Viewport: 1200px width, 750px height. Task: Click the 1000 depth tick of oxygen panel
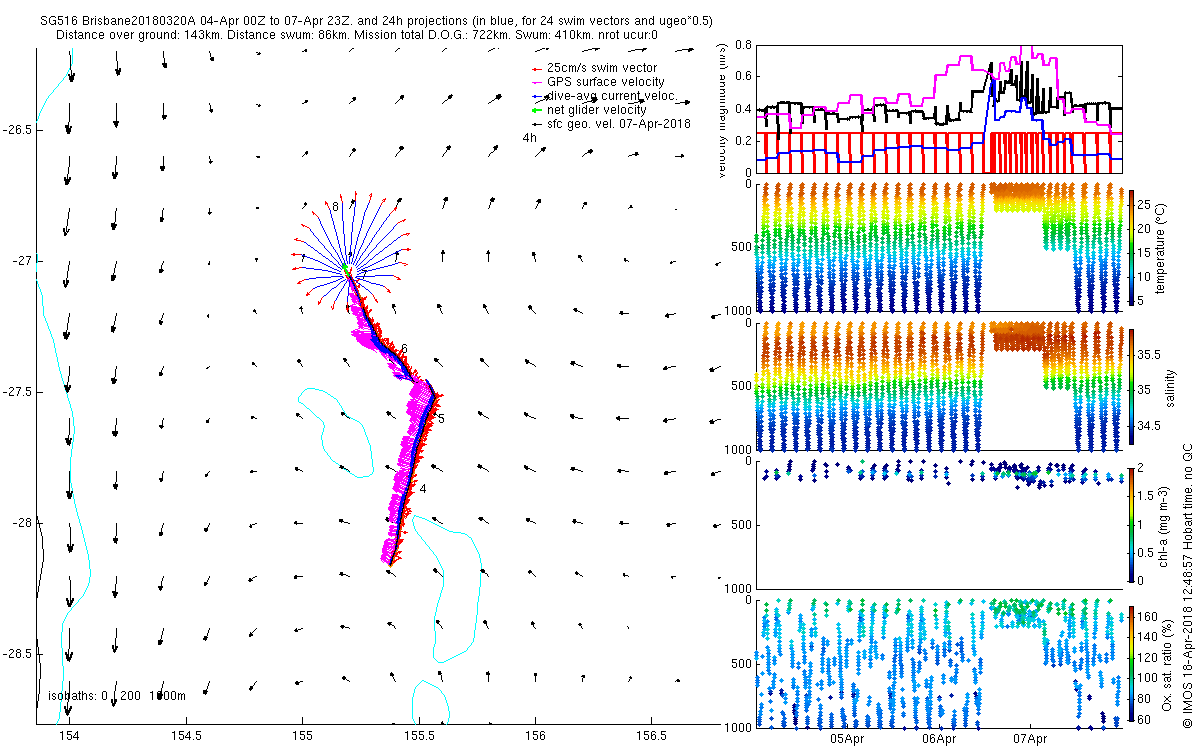click(x=738, y=728)
